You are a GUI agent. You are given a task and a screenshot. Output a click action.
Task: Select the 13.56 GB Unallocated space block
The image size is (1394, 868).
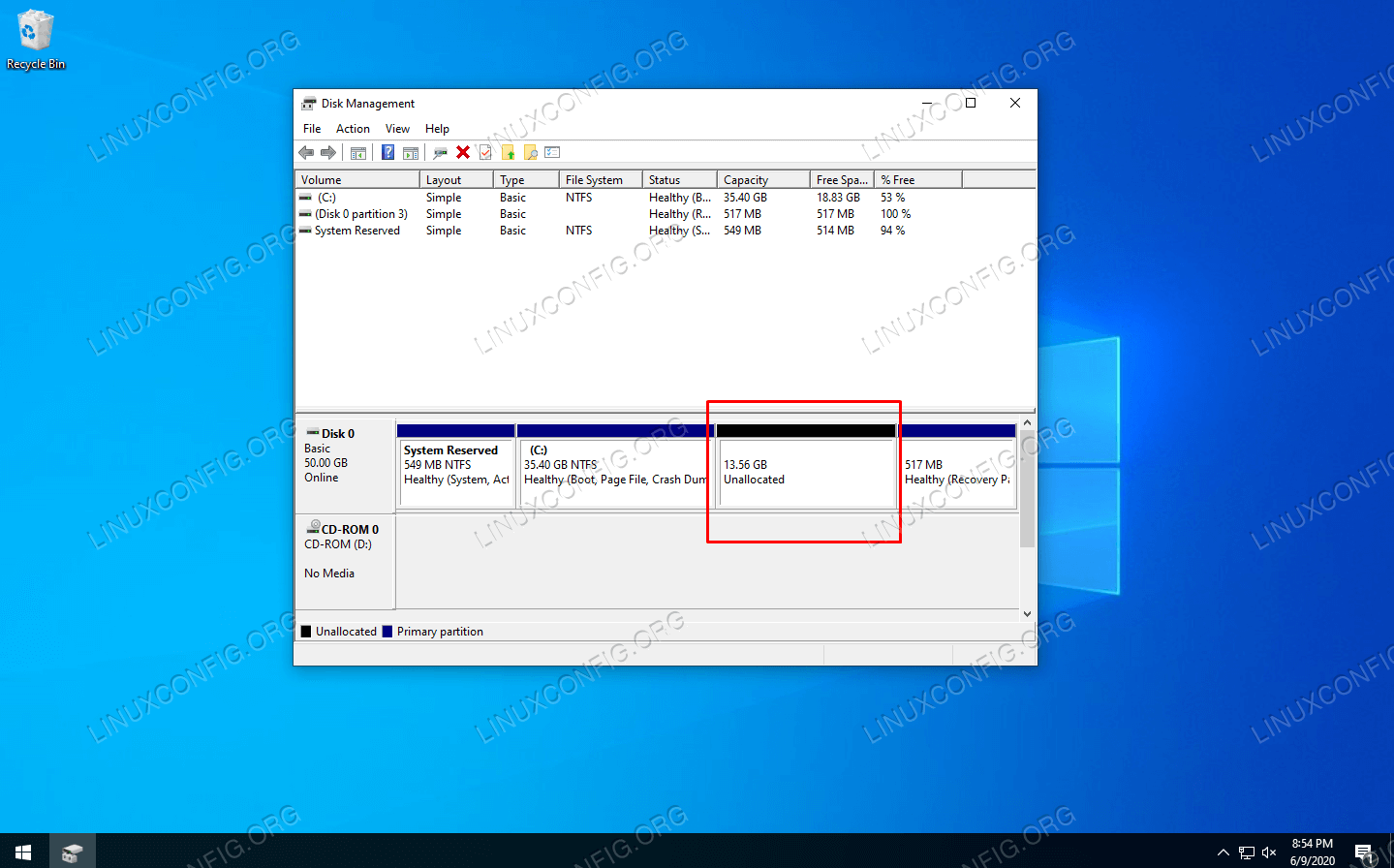[806, 466]
